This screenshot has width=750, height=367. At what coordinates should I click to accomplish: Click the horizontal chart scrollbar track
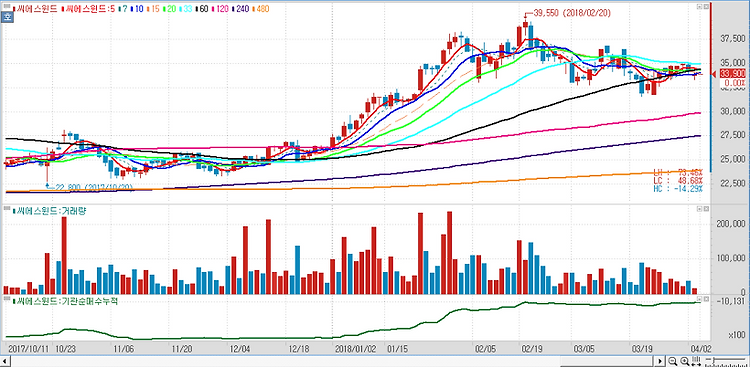click(x=332, y=361)
